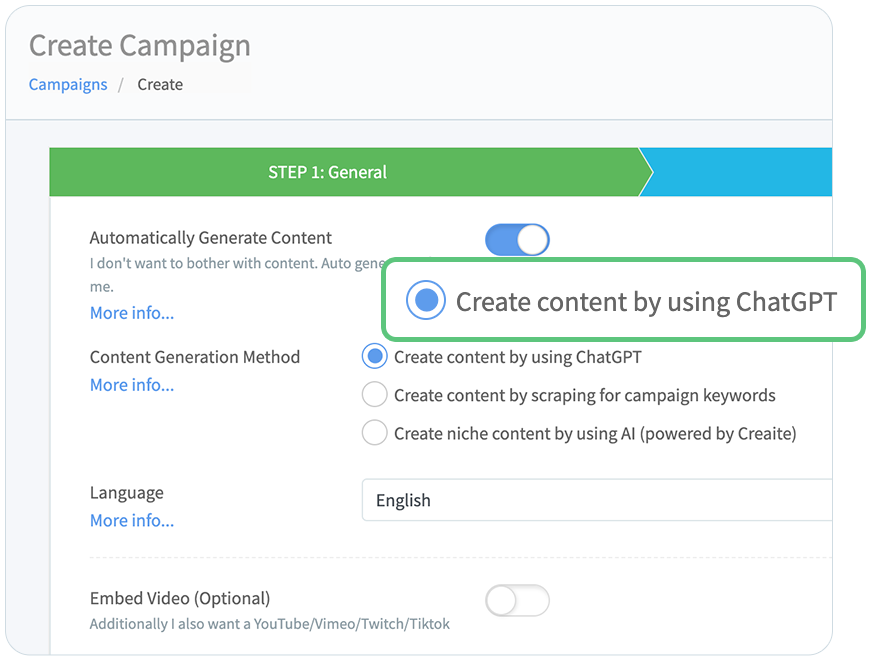The height and width of the screenshot is (661, 871).
Task: Open More info under Automatically Generate Content
Action: (x=132, y=313)
